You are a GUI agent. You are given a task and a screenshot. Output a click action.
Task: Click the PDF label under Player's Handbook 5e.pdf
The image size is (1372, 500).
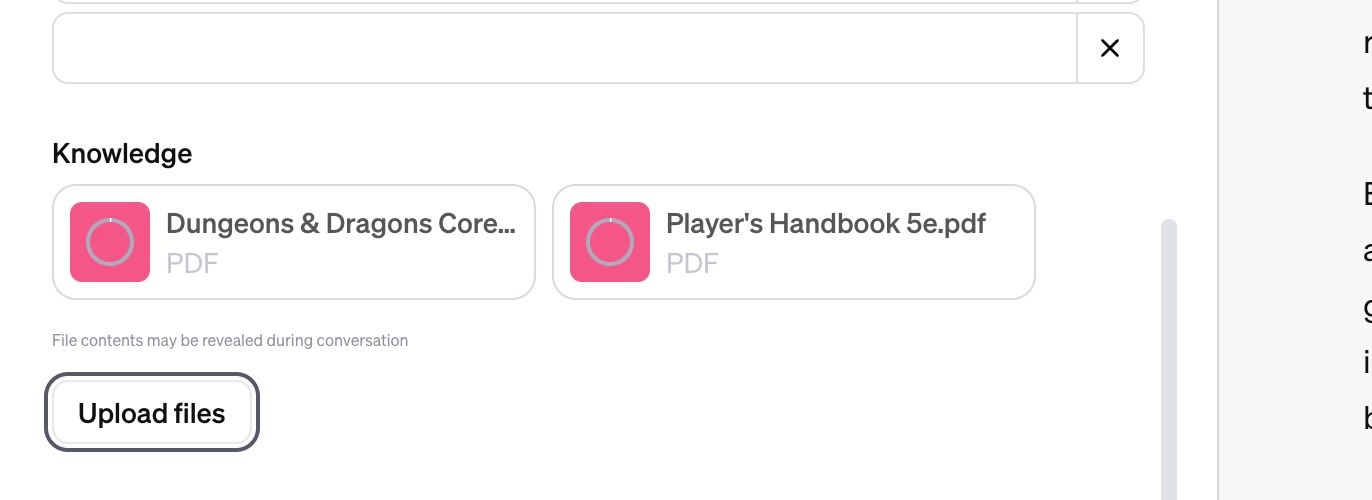tap(692, 263)
